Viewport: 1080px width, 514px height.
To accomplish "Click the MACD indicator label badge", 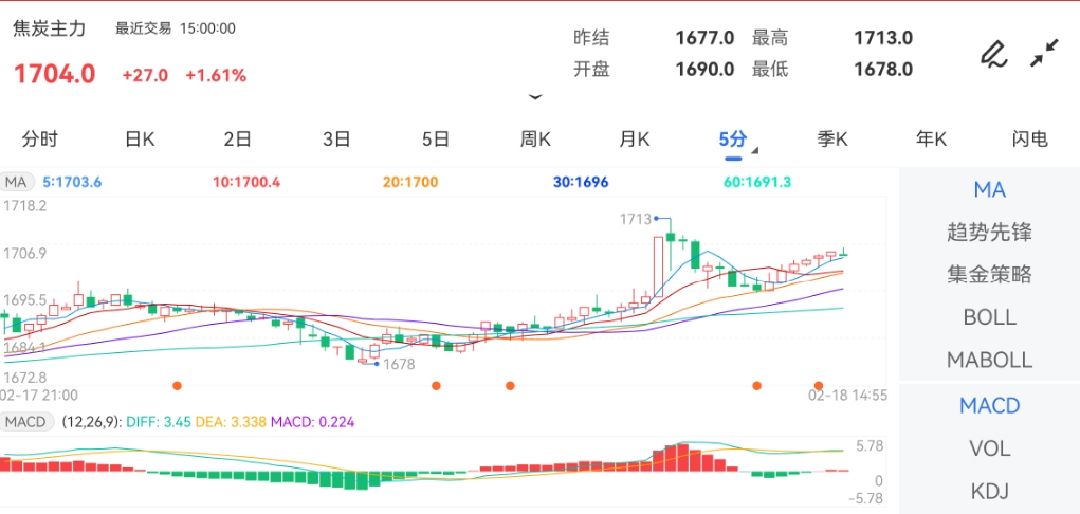I will [x=27, y=422].
